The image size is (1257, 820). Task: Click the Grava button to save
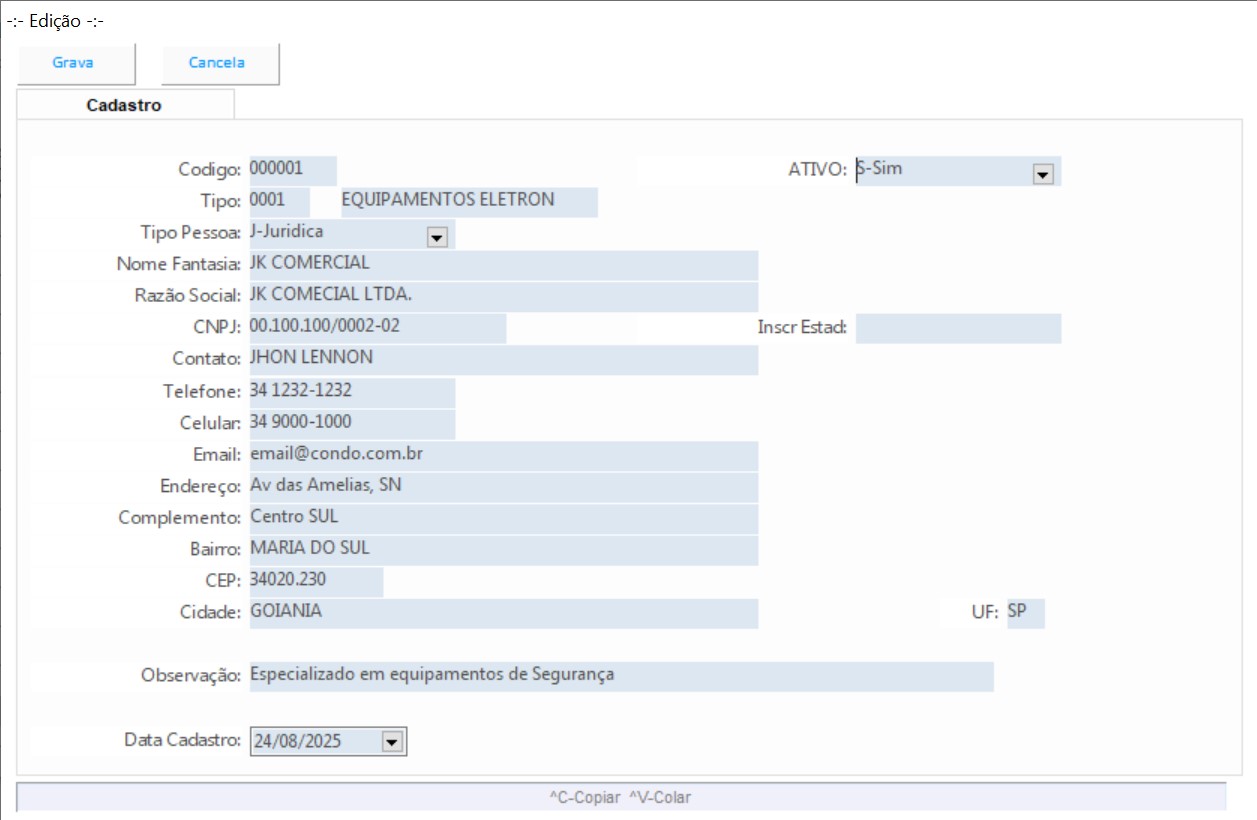pyautogui.click(x=73, y=63)
